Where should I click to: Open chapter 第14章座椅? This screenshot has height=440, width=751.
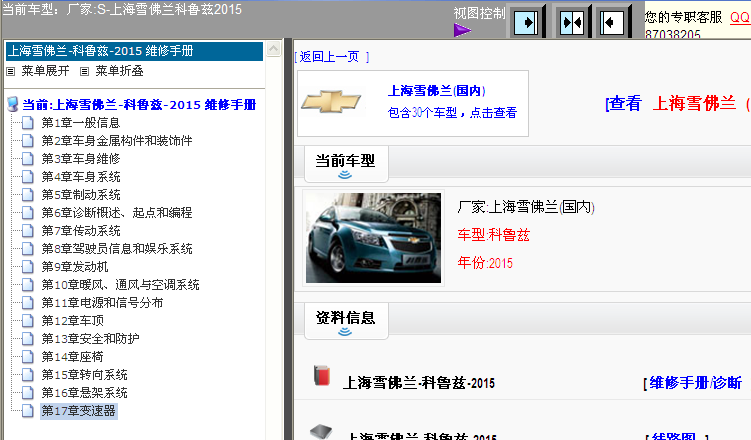click(x=72, y=357)
